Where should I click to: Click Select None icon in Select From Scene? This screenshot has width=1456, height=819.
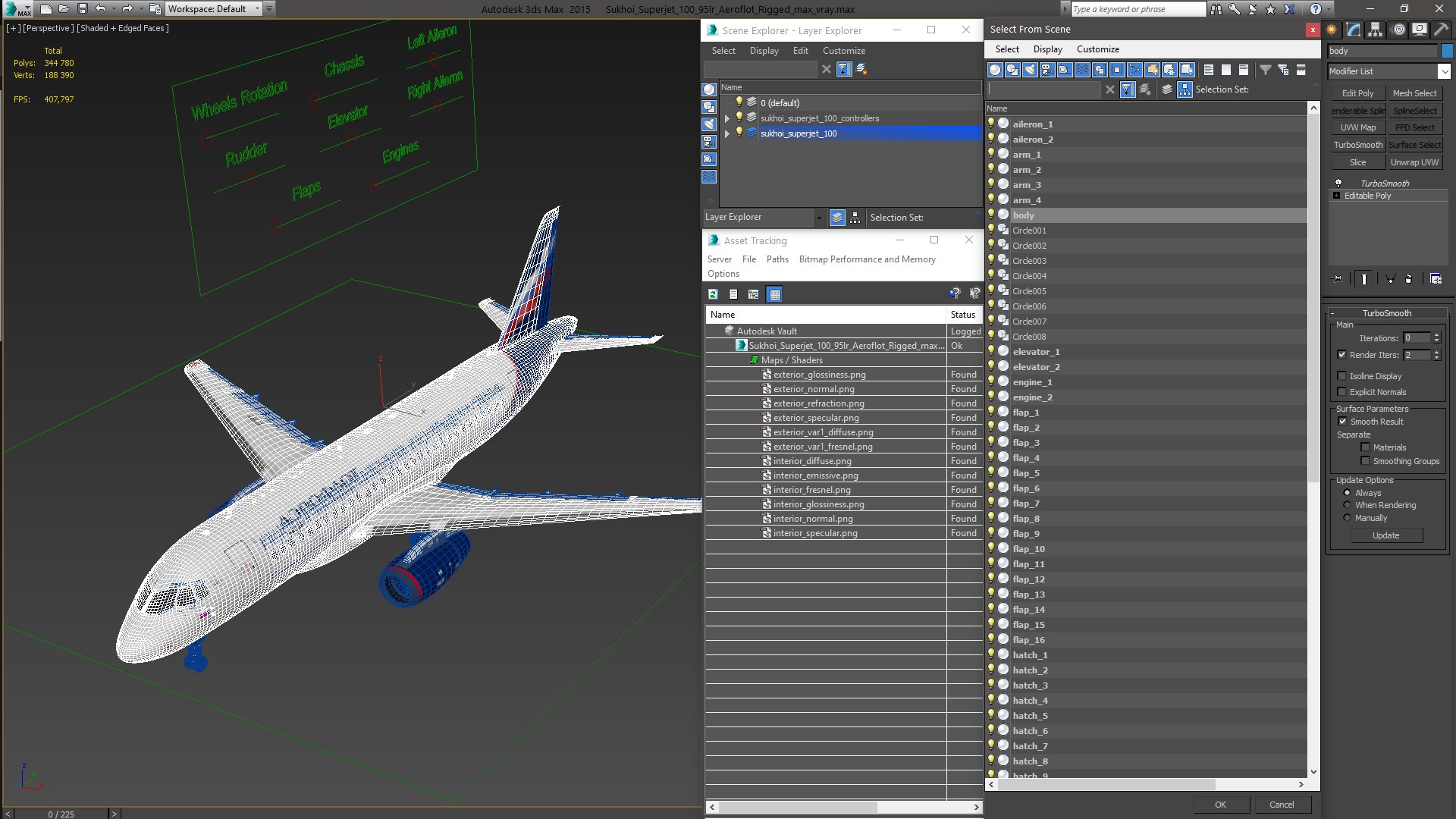(1226, 70)
